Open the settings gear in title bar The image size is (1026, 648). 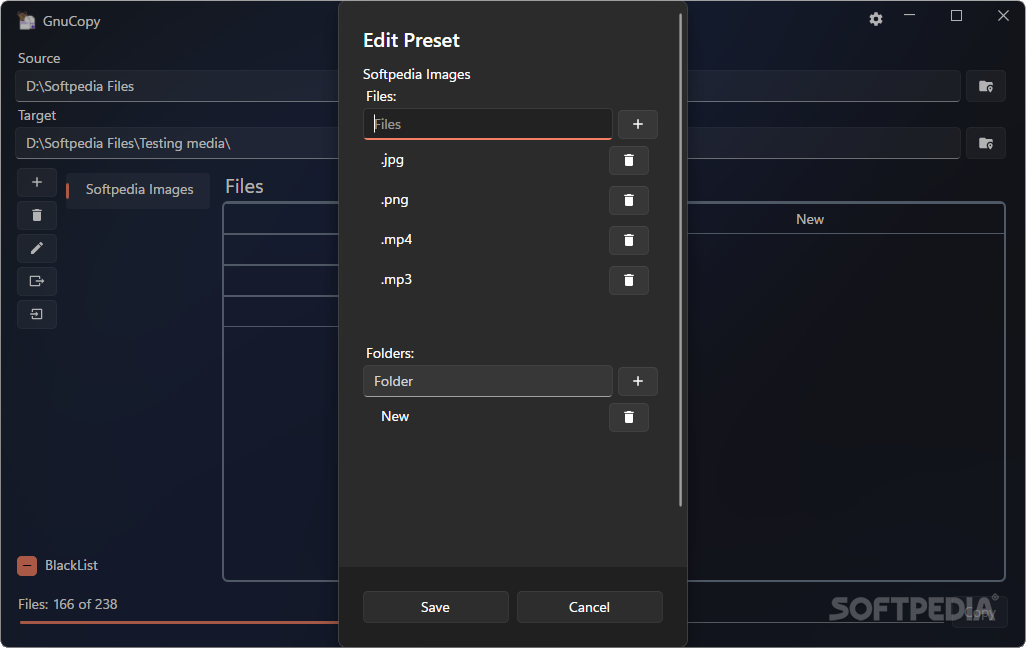pos(876,20)
